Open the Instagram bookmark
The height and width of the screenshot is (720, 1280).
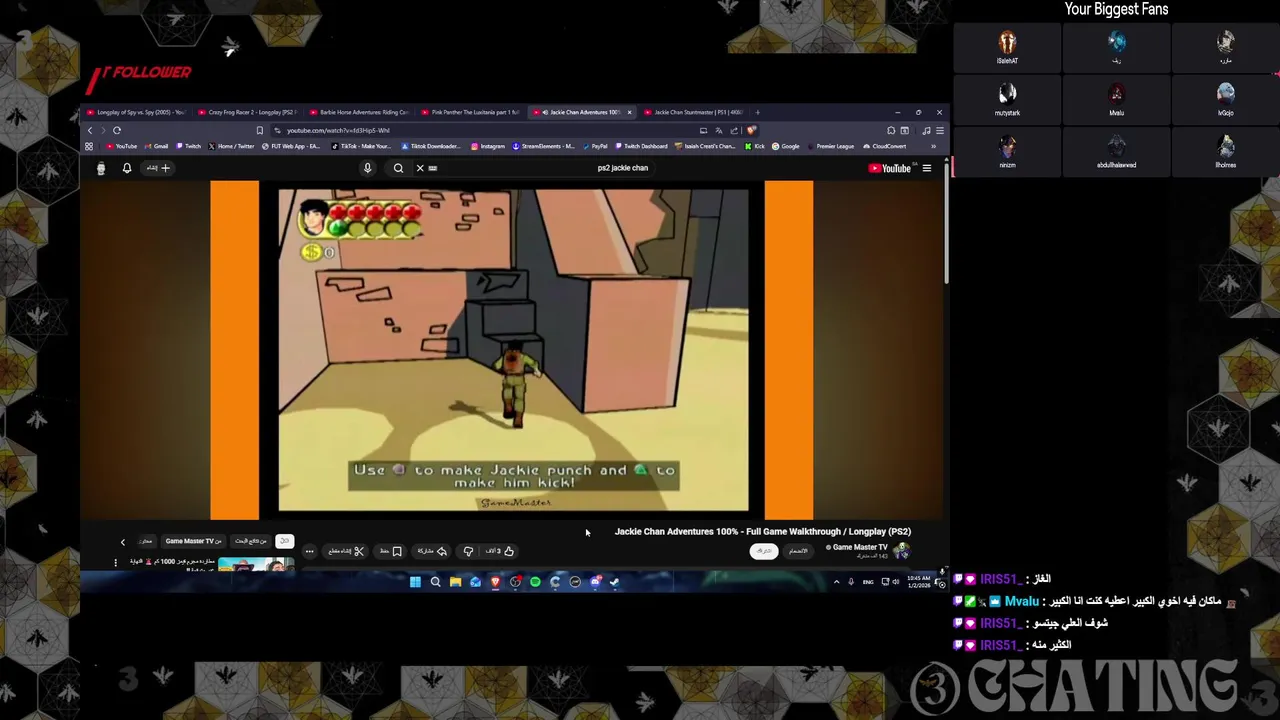pyautogui.click(x=488, y=146)
